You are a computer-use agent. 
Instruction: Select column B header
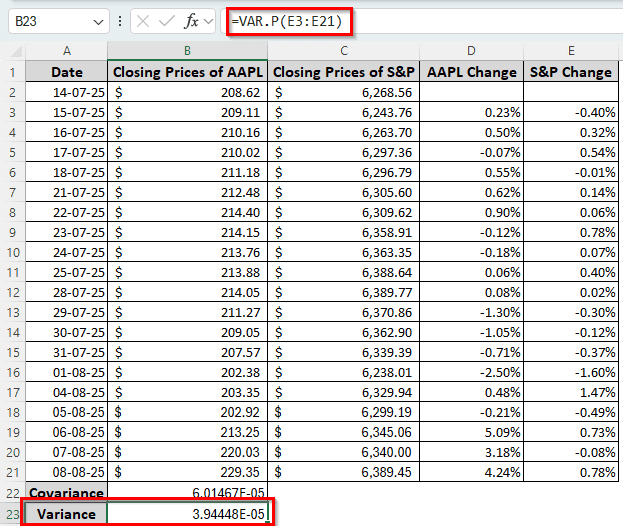(x=187, y=51)
